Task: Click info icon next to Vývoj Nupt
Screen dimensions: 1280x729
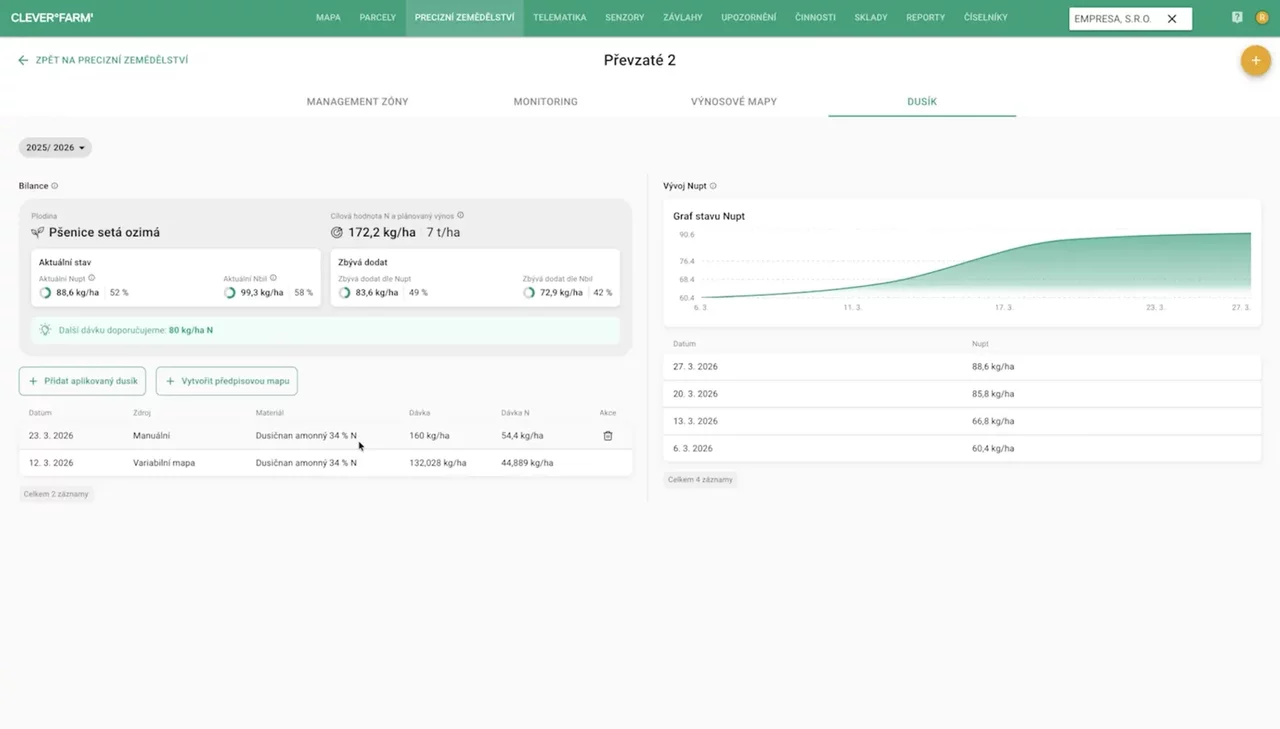Action: coord(713,186)
